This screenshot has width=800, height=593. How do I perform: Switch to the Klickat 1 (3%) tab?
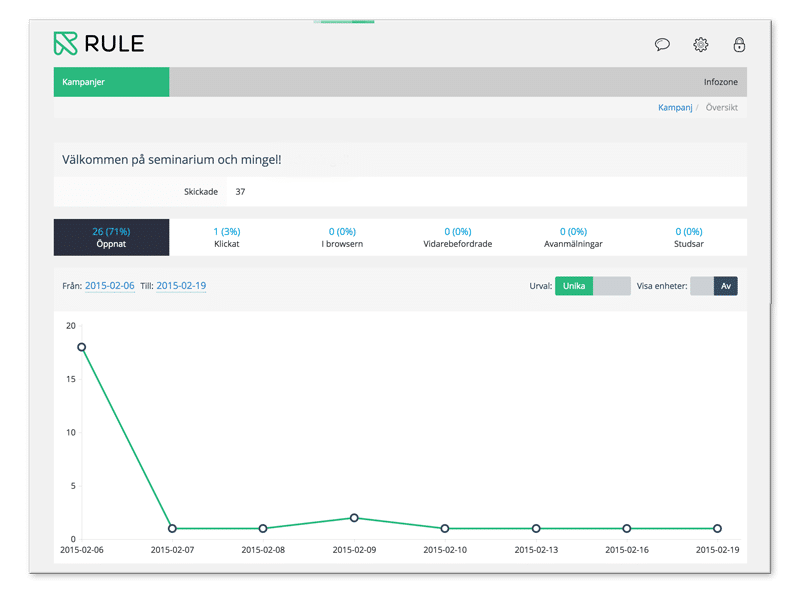[227, 237]
